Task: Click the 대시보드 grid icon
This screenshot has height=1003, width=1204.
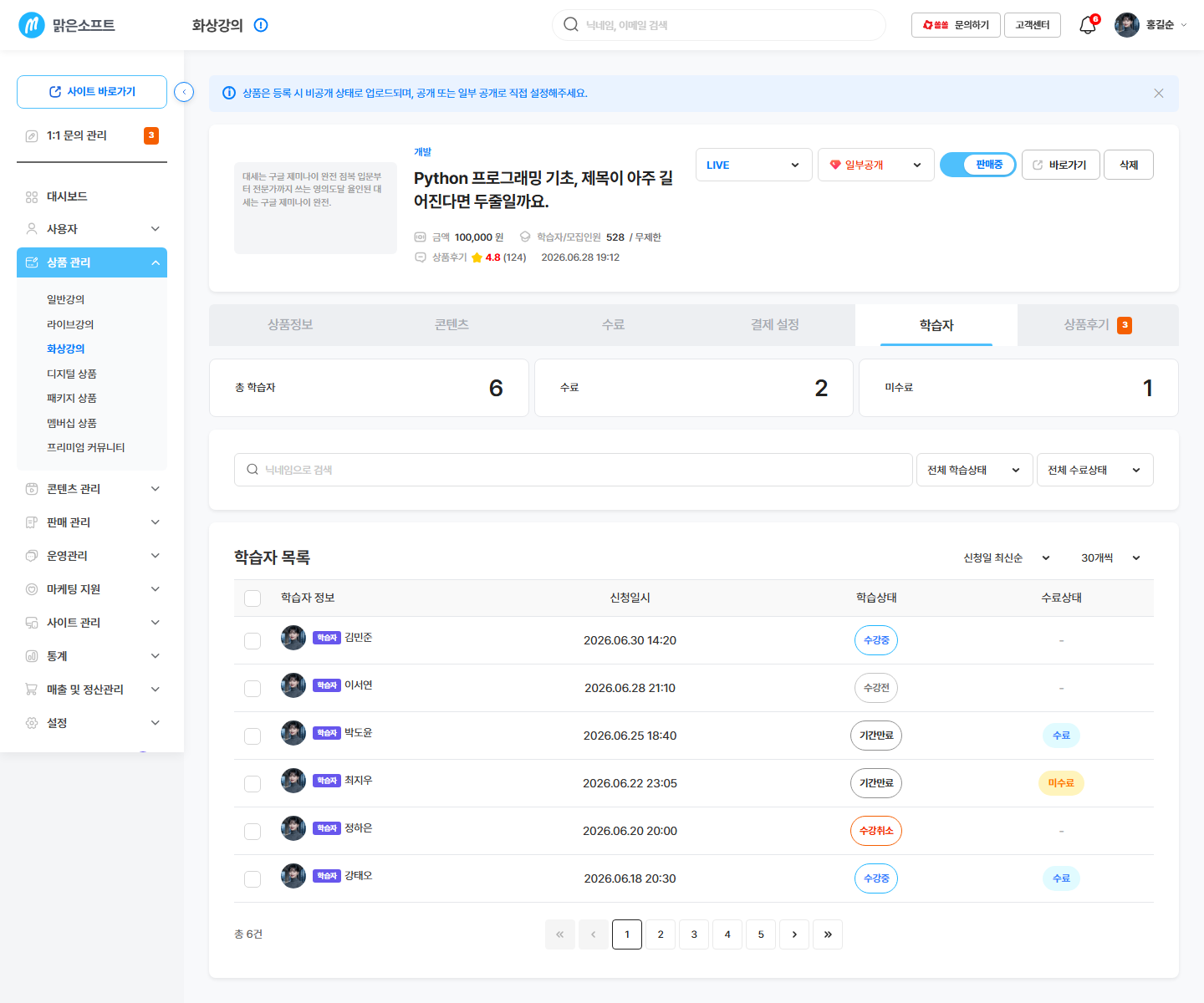Action: point(32,196)
